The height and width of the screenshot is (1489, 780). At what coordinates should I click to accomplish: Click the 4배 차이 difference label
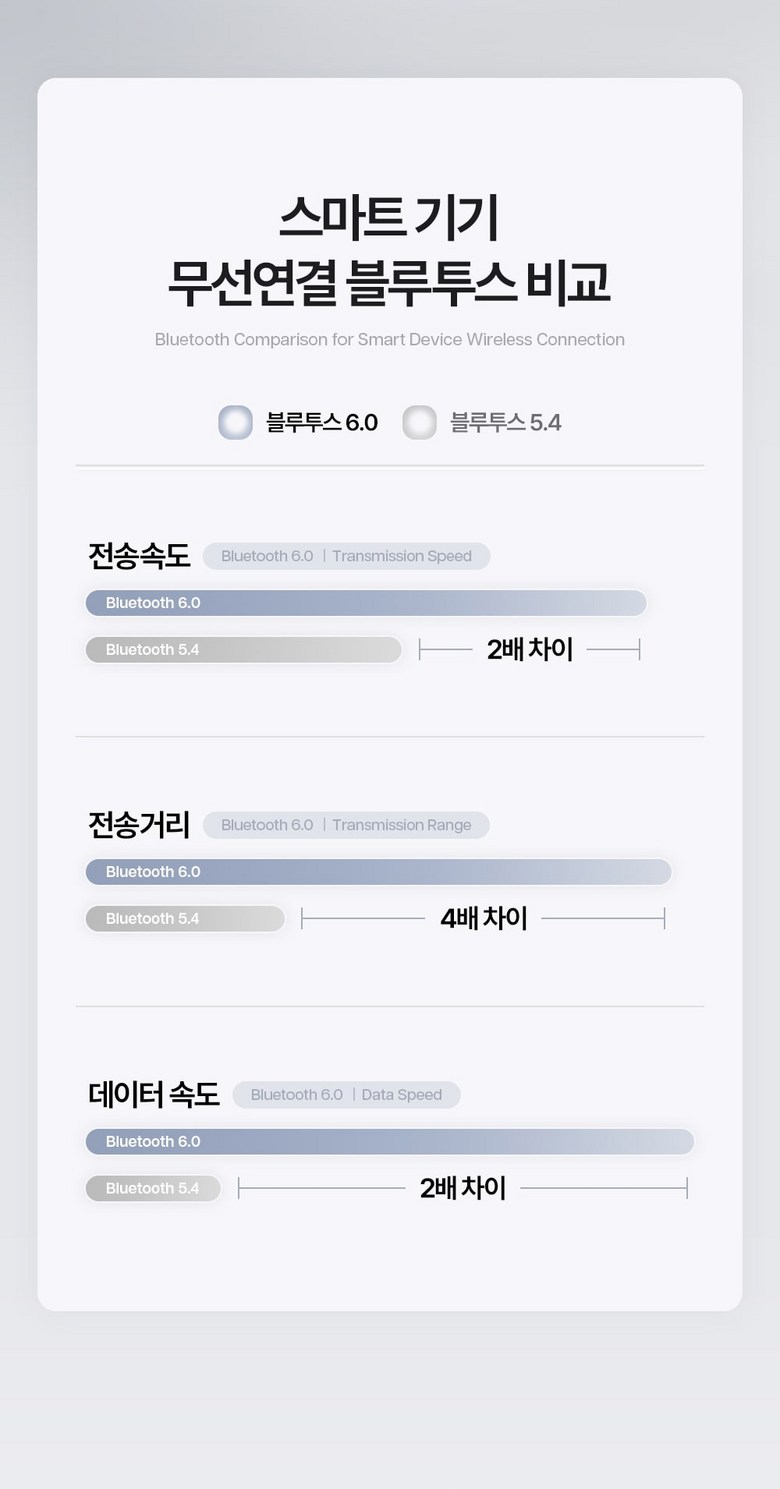click(x=484, y=918)
